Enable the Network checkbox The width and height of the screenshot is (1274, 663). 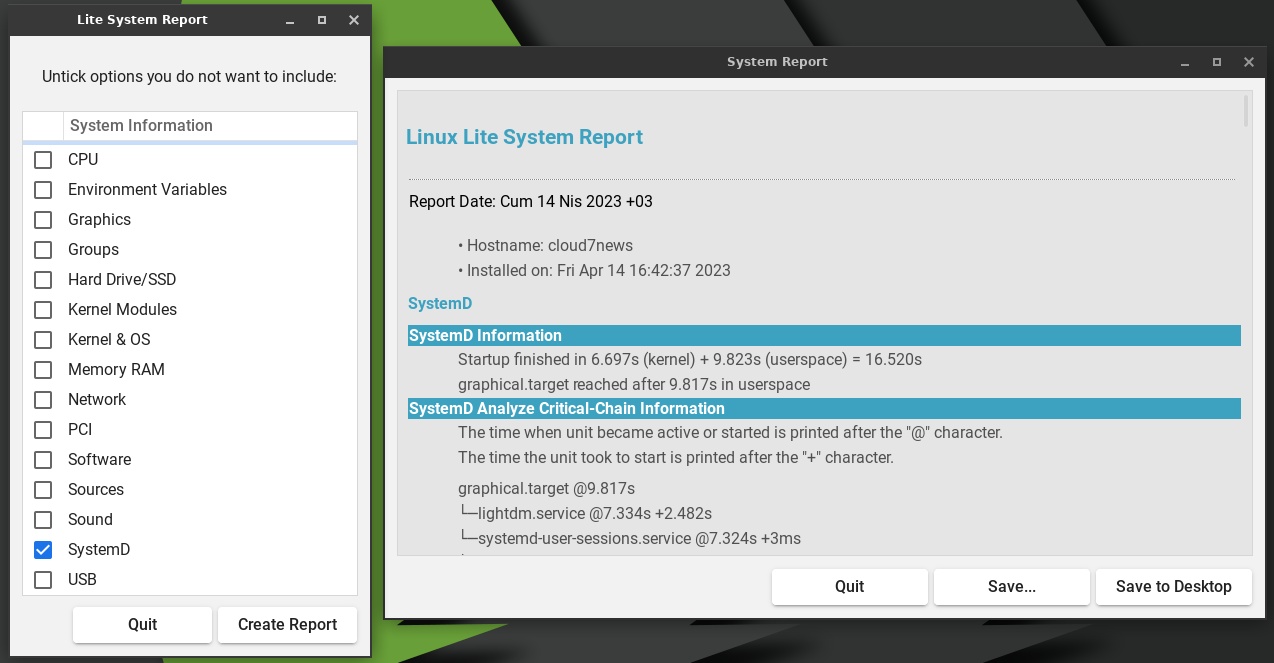[x=43, y=400]
